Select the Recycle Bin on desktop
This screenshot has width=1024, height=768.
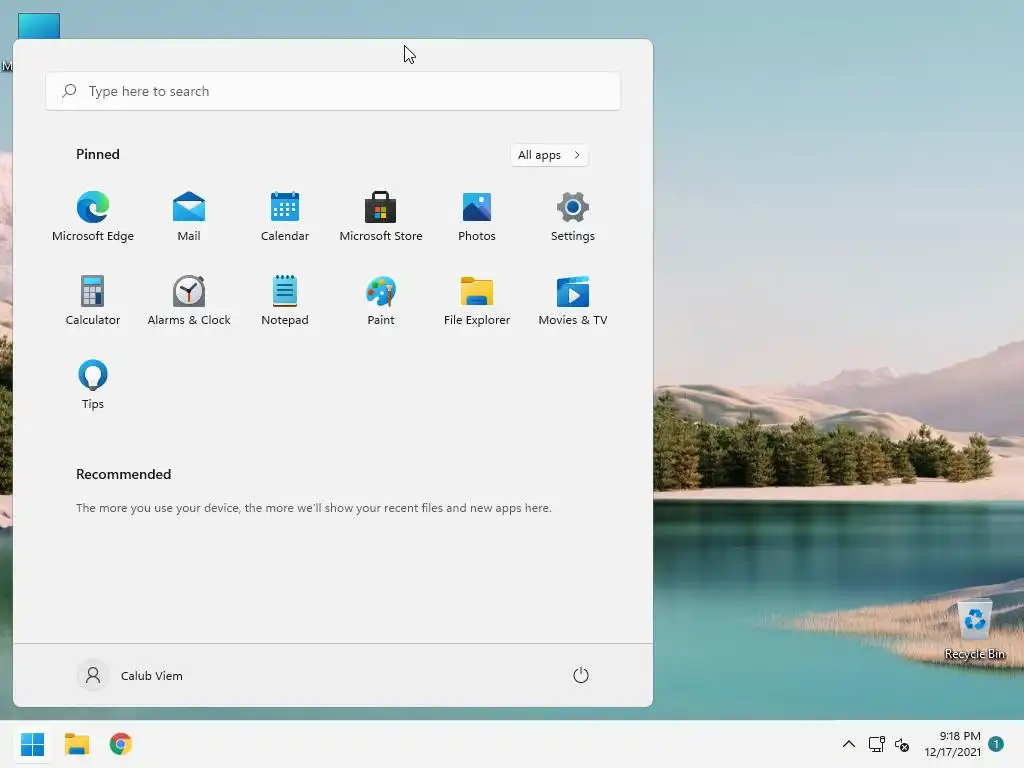click(974, 630)
